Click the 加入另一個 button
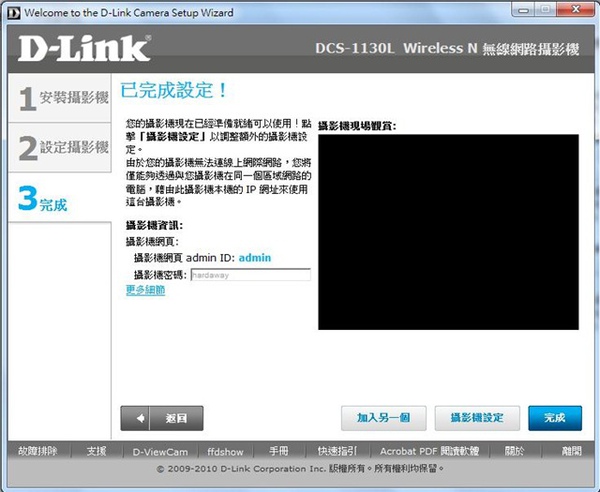 [383, 418]
